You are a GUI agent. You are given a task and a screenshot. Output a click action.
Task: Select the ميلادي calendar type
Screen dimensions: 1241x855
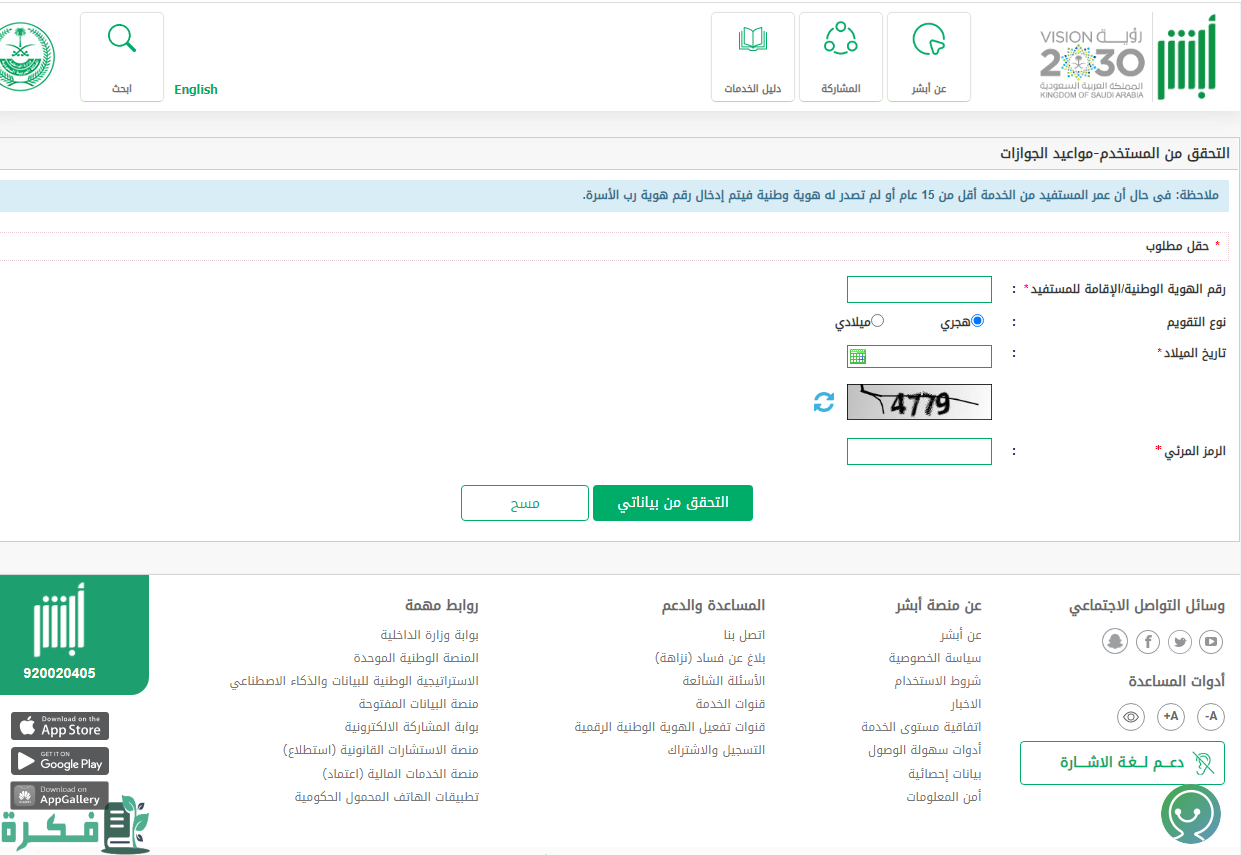[877, 321]
